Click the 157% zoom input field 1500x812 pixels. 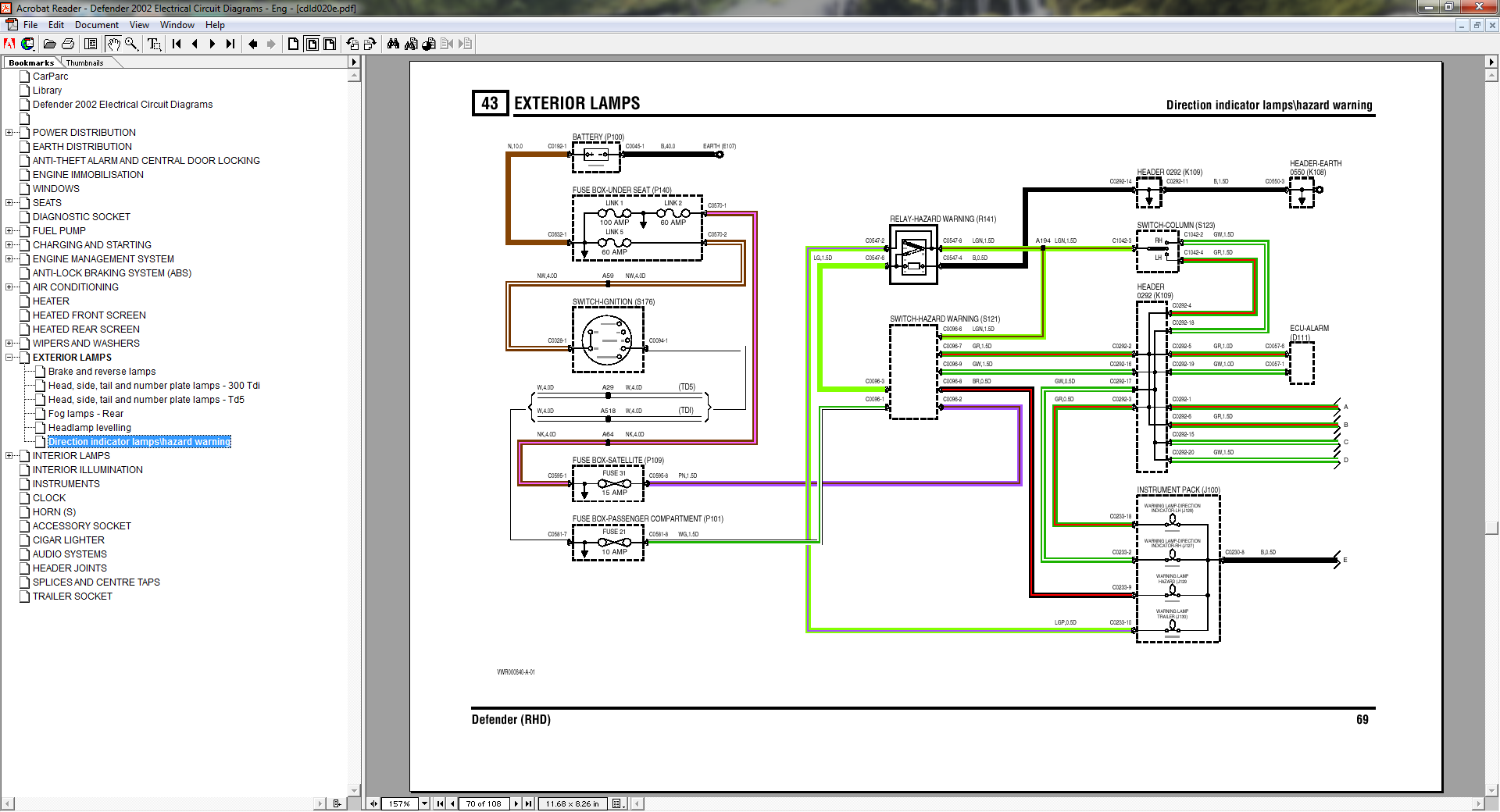pyautogui.click(x=399, y=803)
